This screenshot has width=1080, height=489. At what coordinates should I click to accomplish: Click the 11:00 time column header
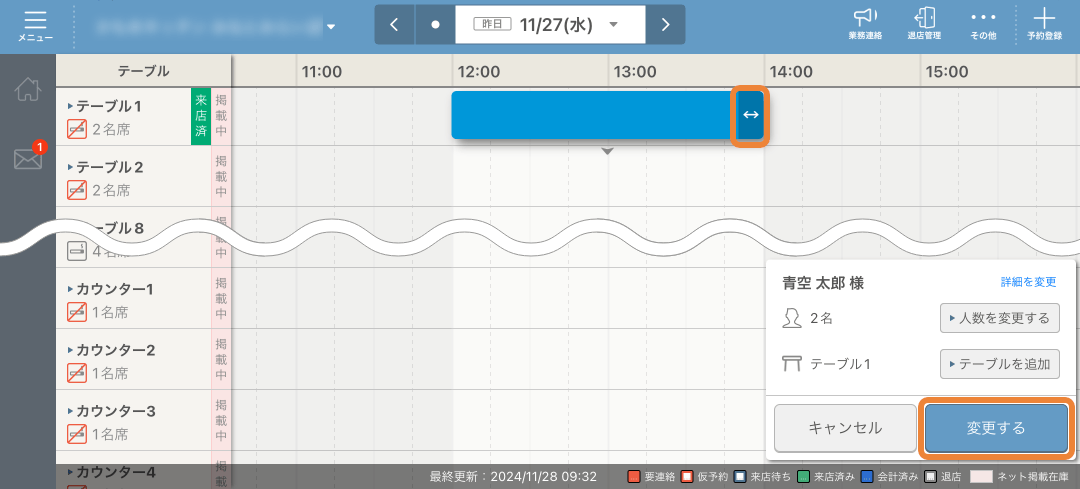(x=322, y=71)
